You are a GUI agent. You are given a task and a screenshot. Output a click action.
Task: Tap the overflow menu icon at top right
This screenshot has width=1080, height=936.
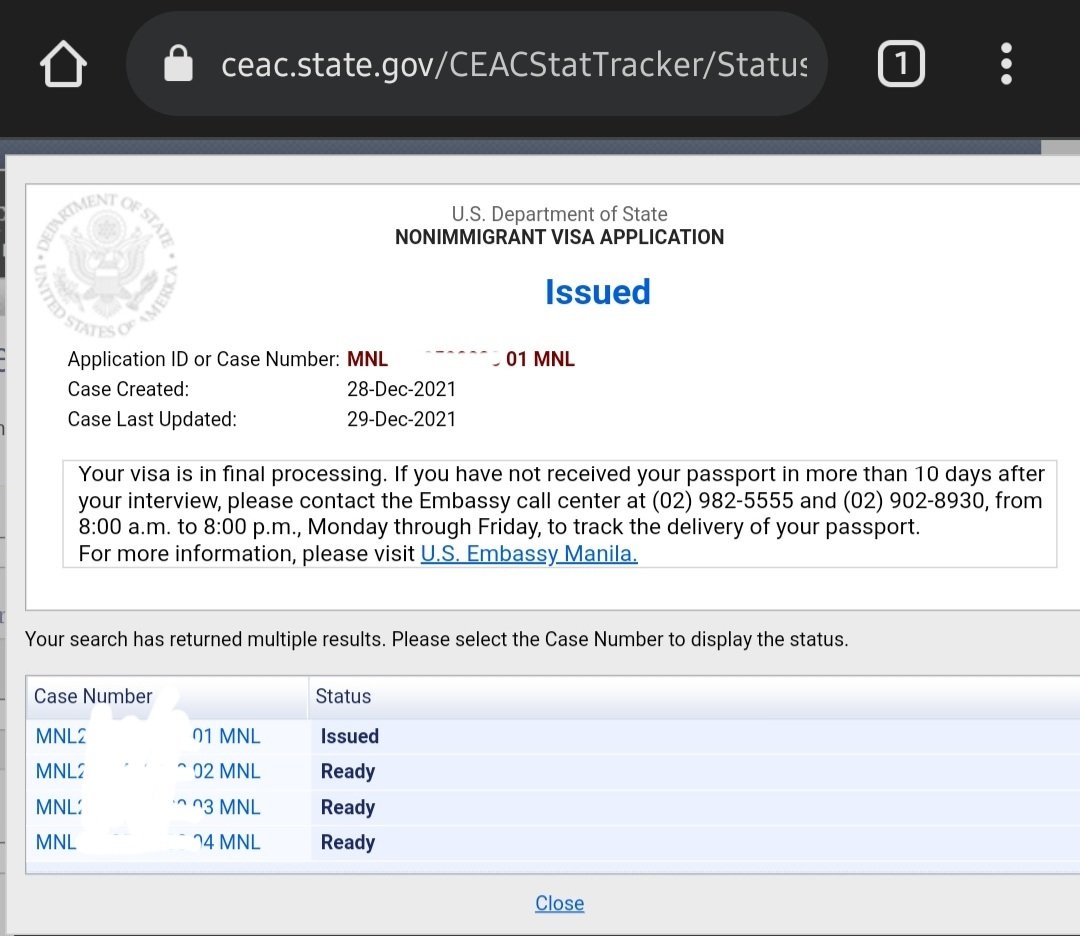tap(1005, 62)
